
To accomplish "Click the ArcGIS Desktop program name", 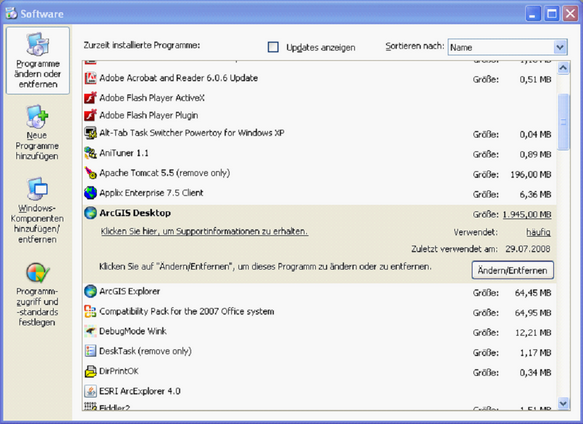I will point(135,213).
